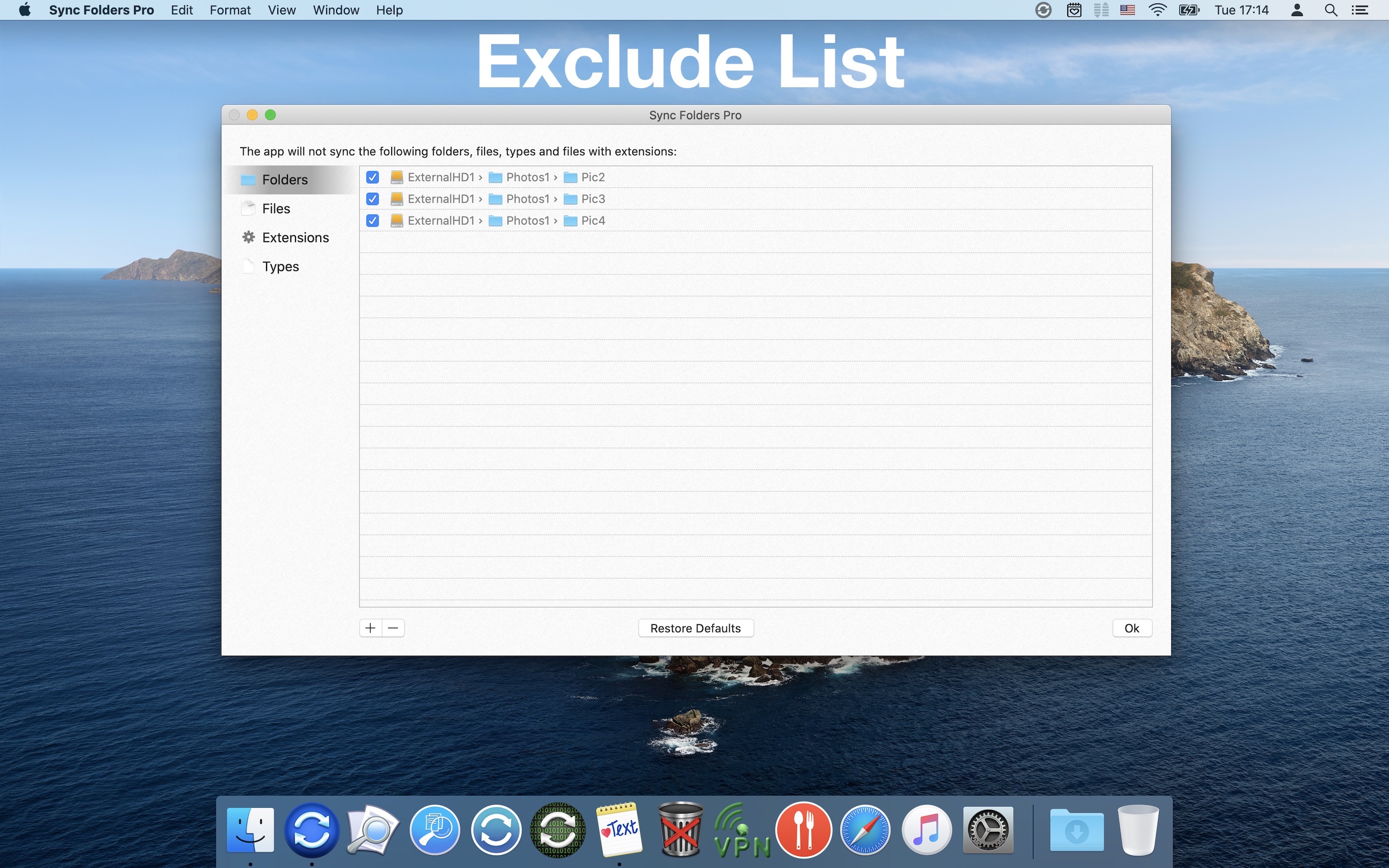This screenshot has width=1389, height=868.
Task: Click the Restore Defaults button
Action: click(x=694, y=628)
